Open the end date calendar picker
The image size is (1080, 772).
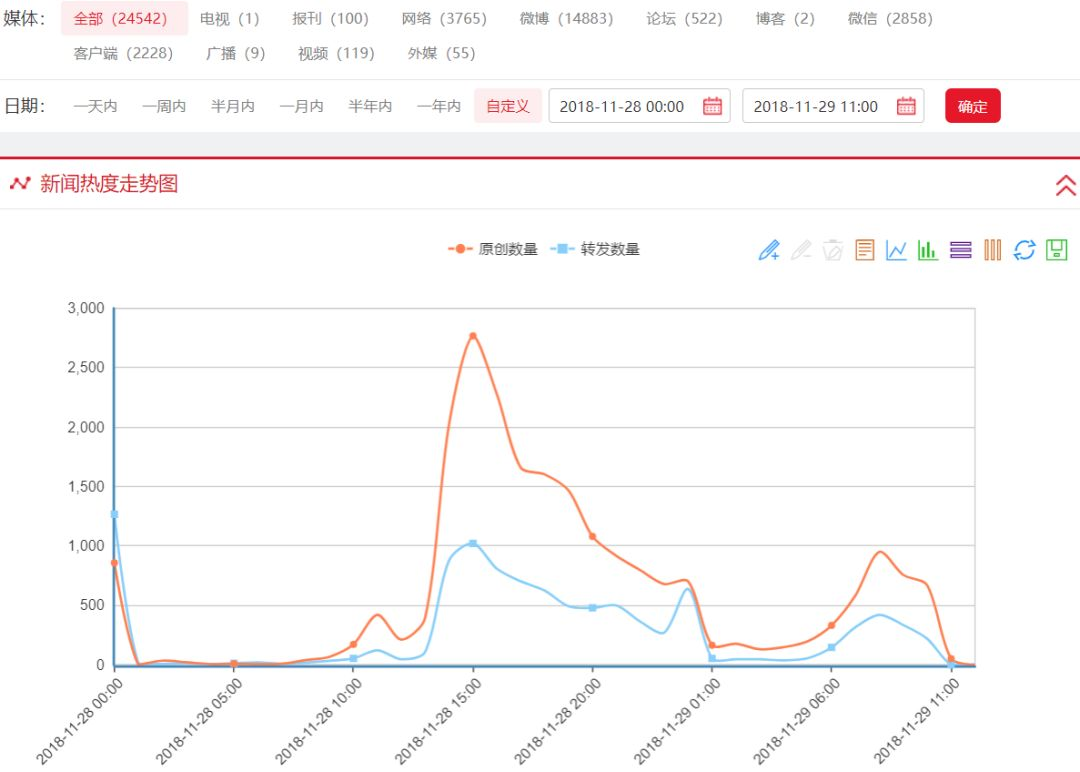pos(906,106)
